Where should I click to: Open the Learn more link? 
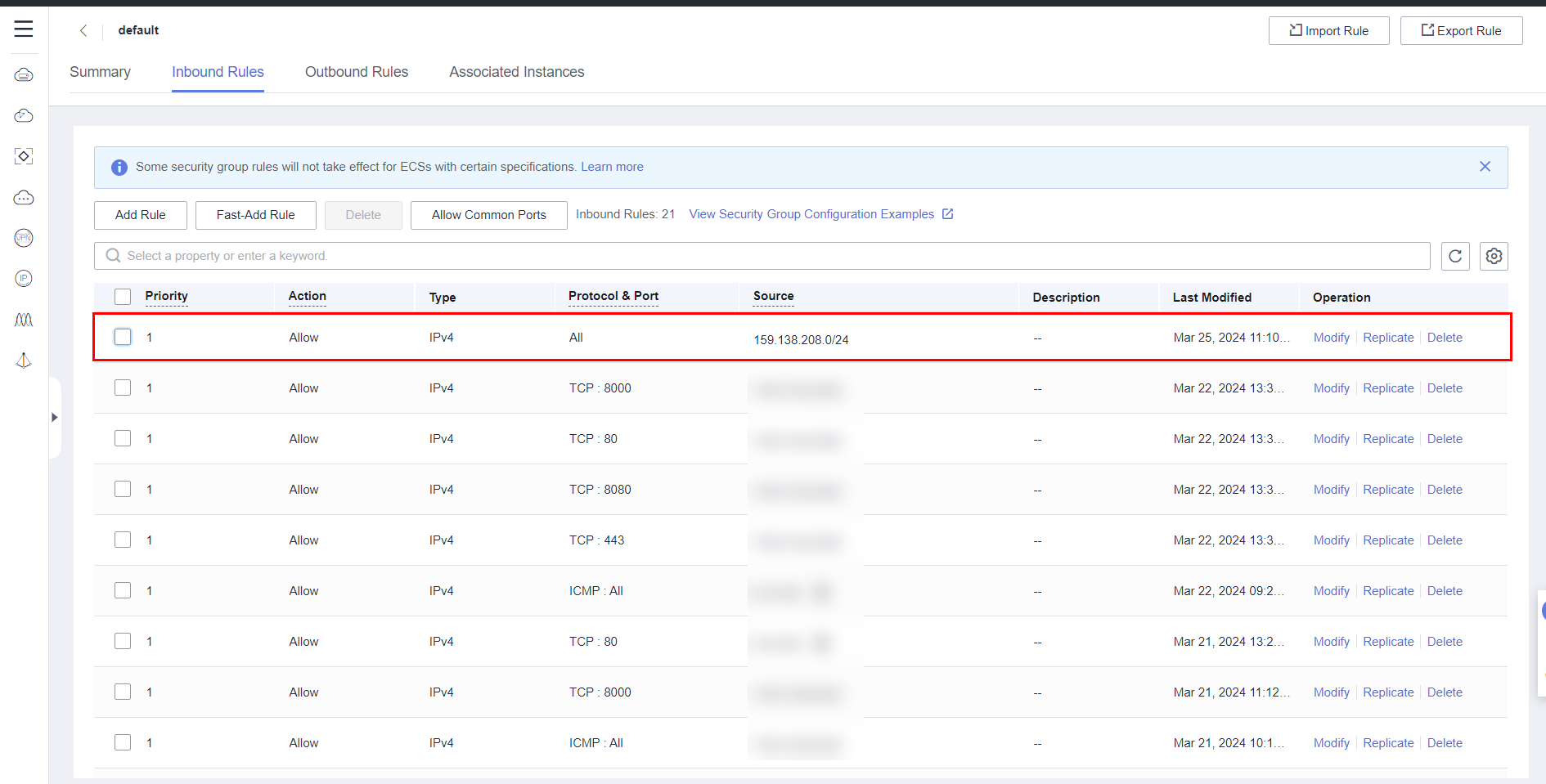[612, 167]
